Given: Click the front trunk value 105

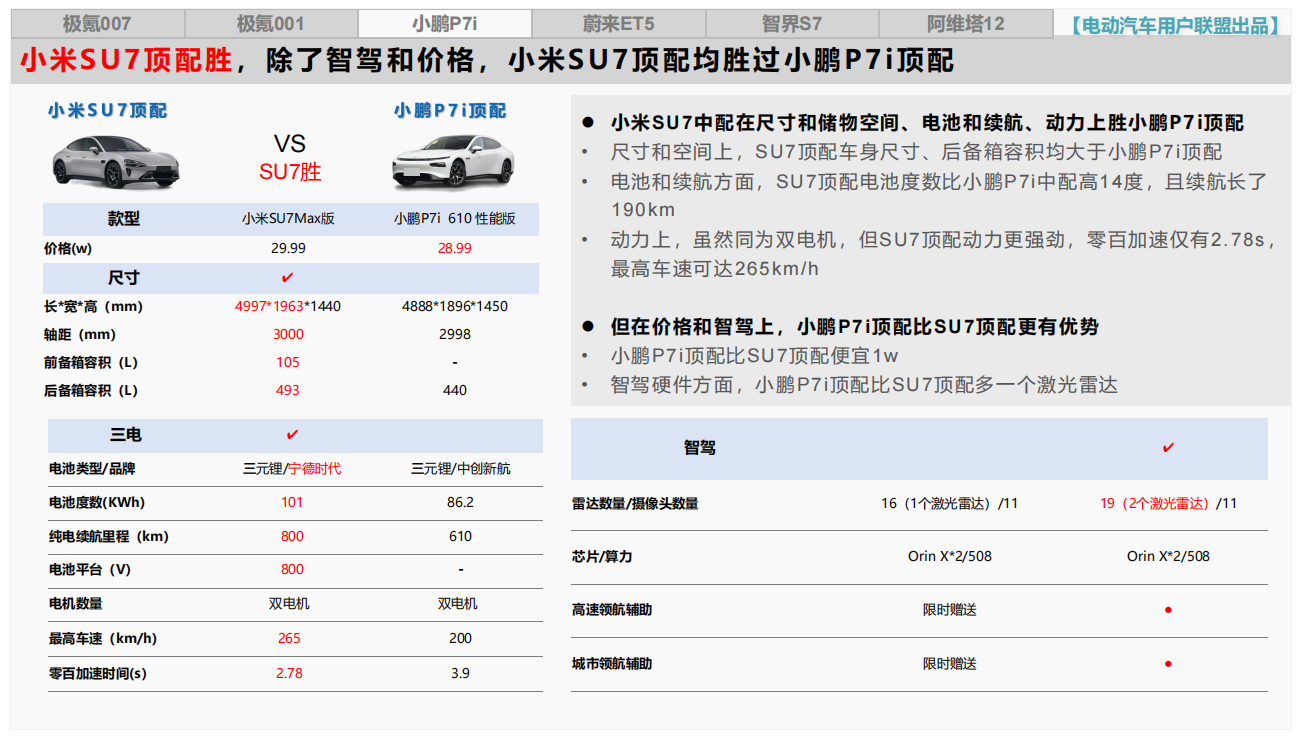Looking at the screenshot, I should (288, 362).
